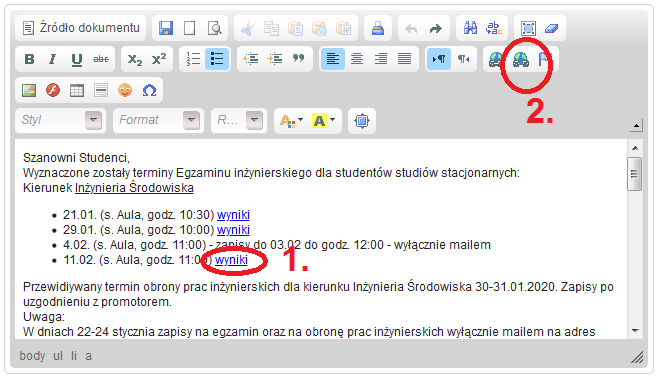The height and width of the screenshot is (380, 660).
Task: Open the smiley emoticon picker
Action: coord(125,90)
